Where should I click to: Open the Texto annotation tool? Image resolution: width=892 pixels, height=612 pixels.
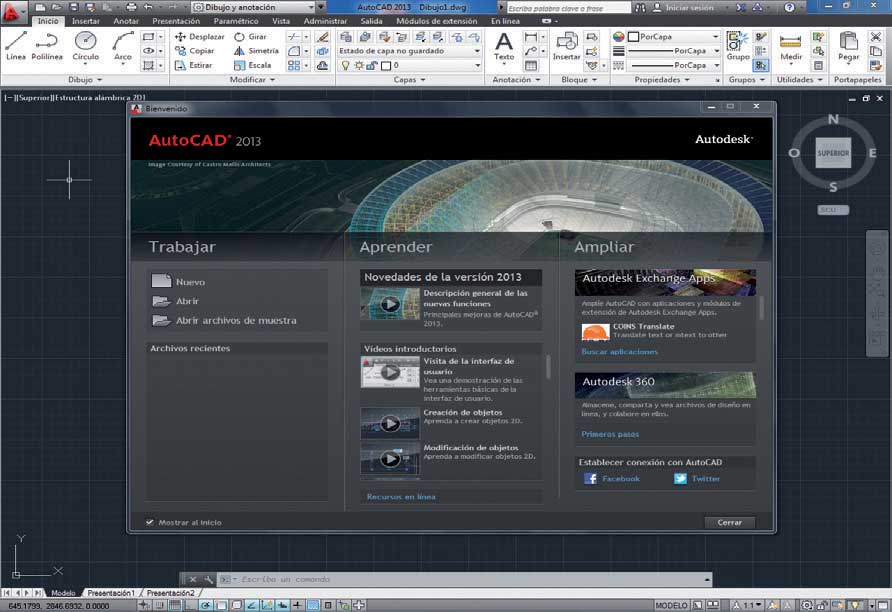pyautogui.click(x=504, y=46)
